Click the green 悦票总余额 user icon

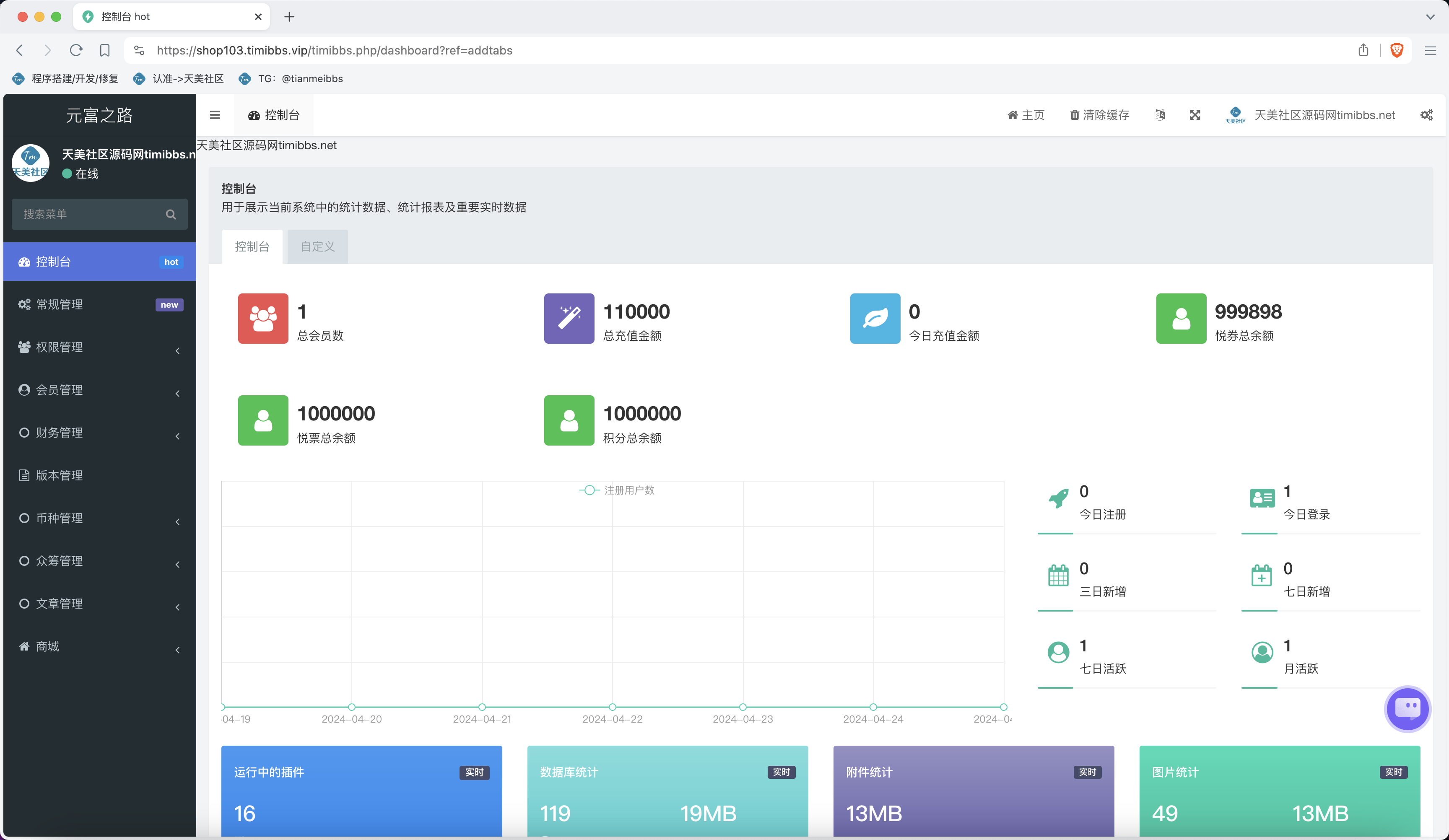pos(263,420)
